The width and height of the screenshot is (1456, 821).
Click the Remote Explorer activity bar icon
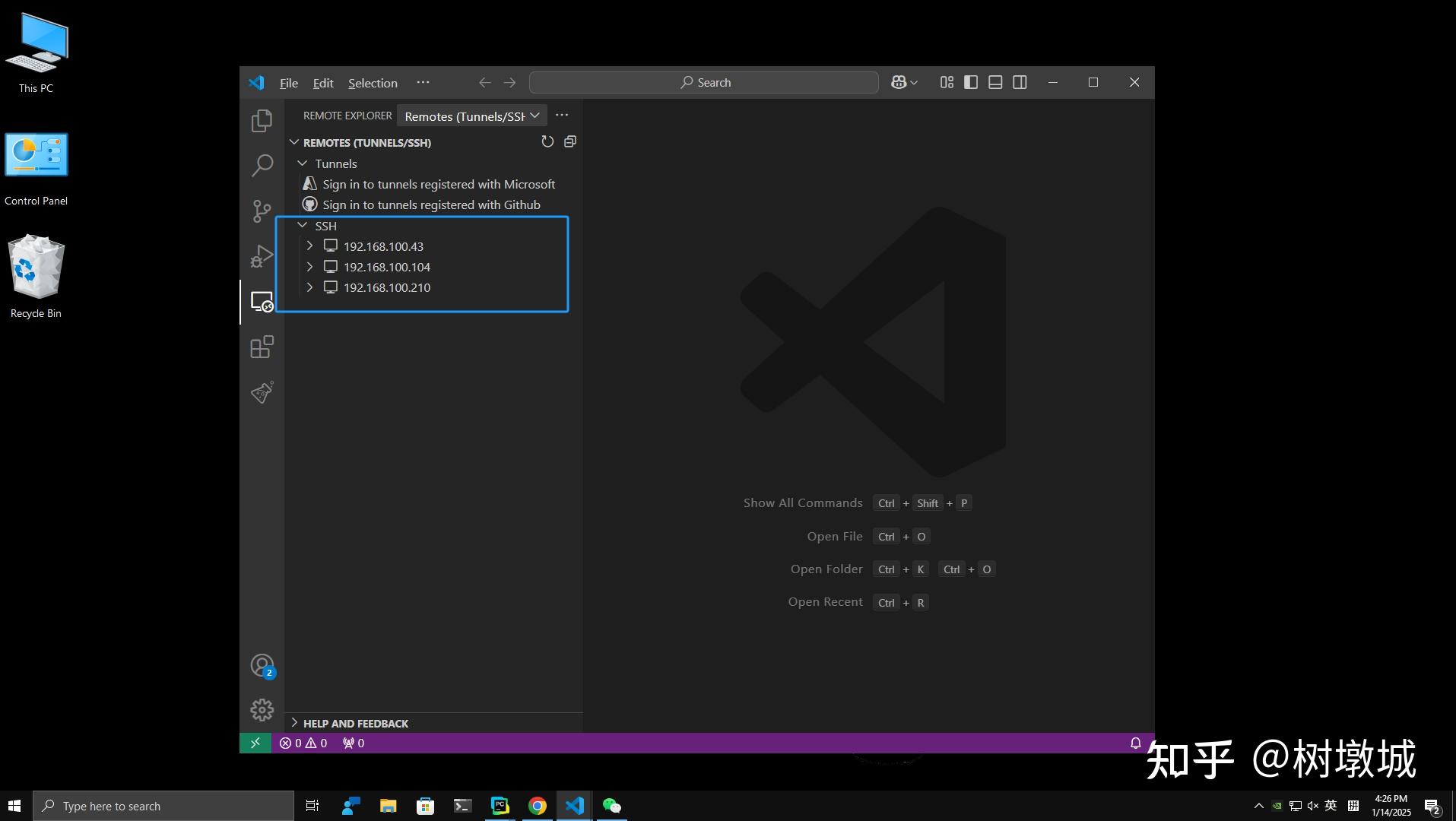261,302
